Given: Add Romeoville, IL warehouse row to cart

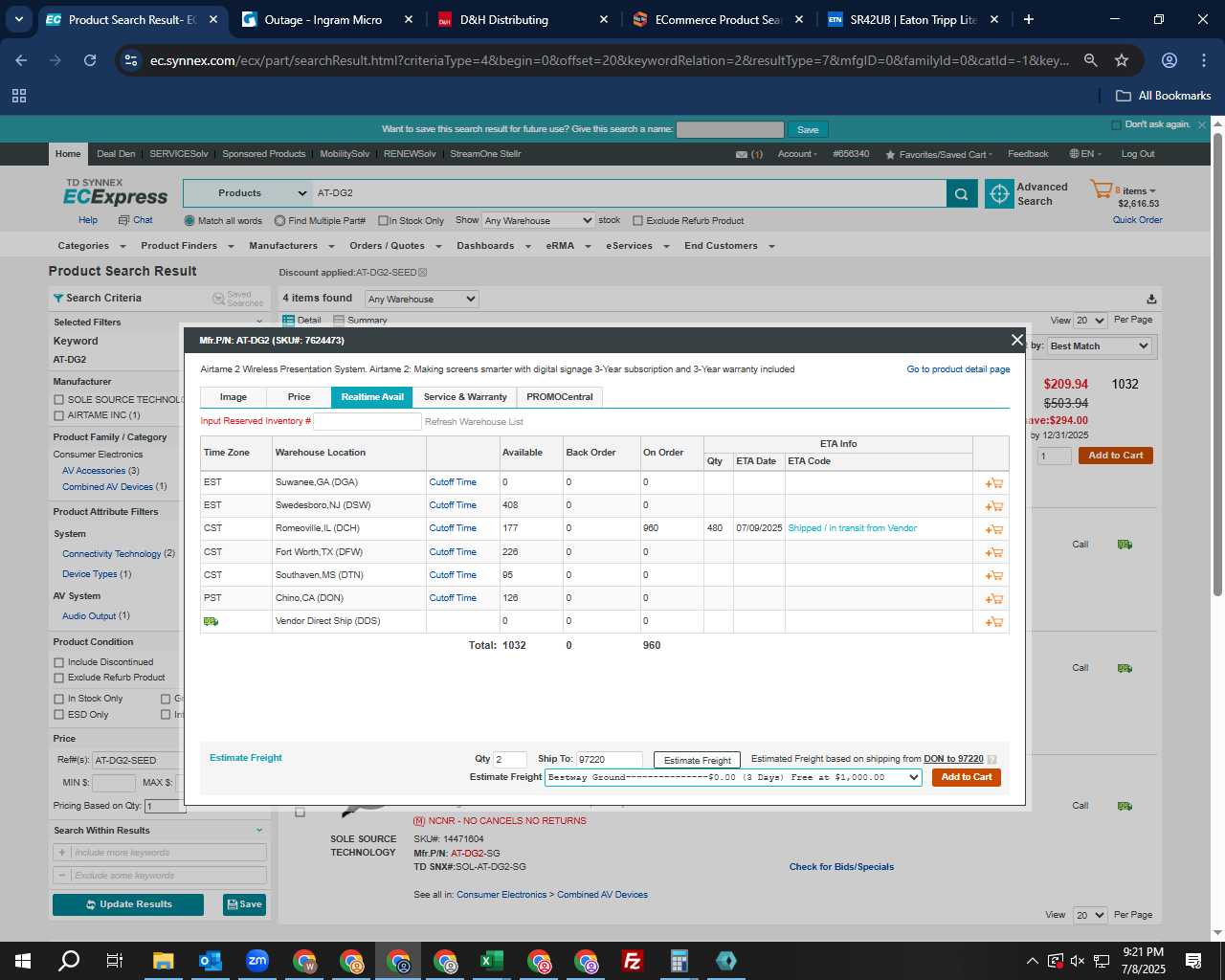Looking at the screenshot, I should click(993, 529).
